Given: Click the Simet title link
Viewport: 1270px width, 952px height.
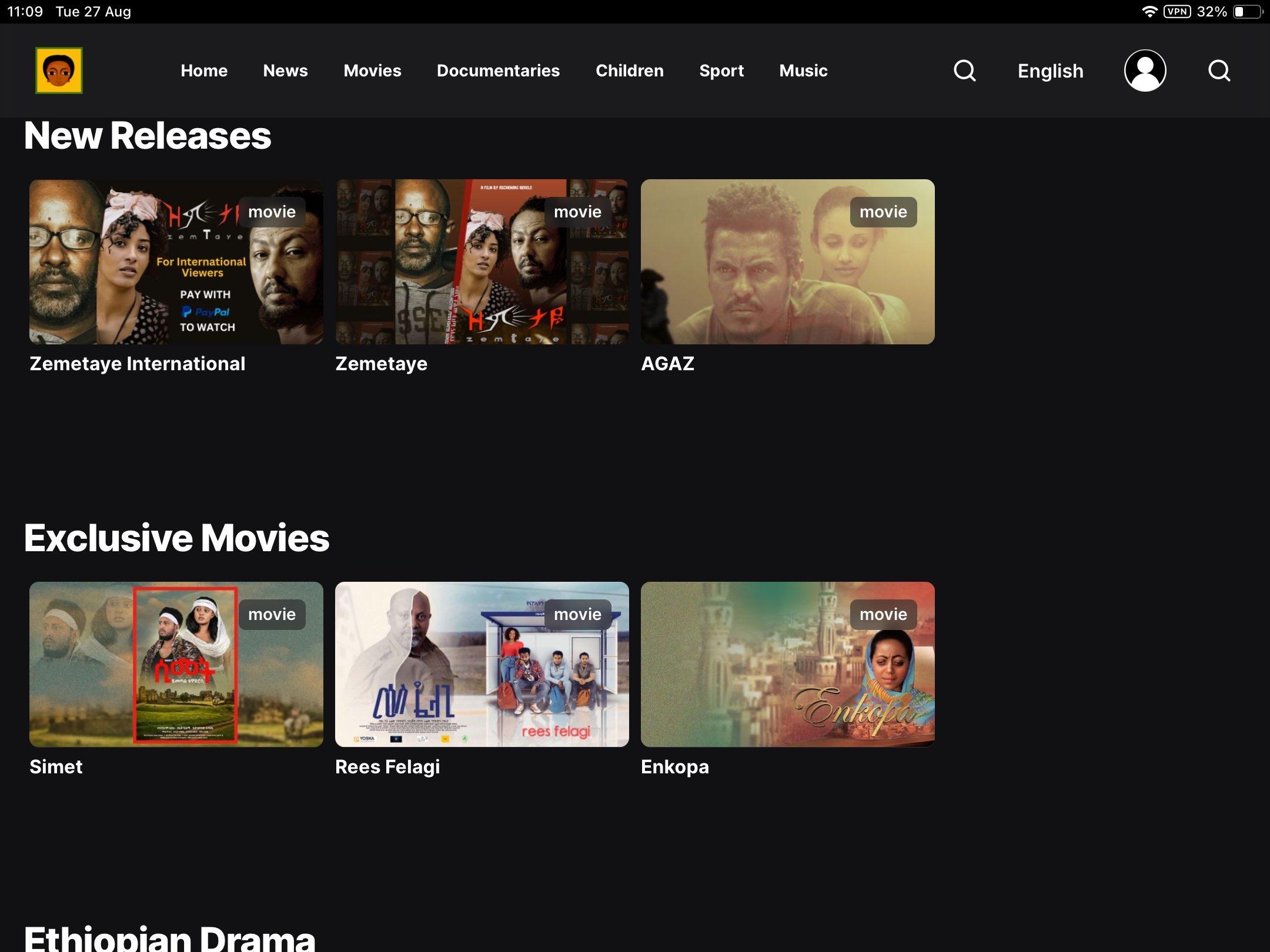Looking at the screenshot, I should point(56,766).
